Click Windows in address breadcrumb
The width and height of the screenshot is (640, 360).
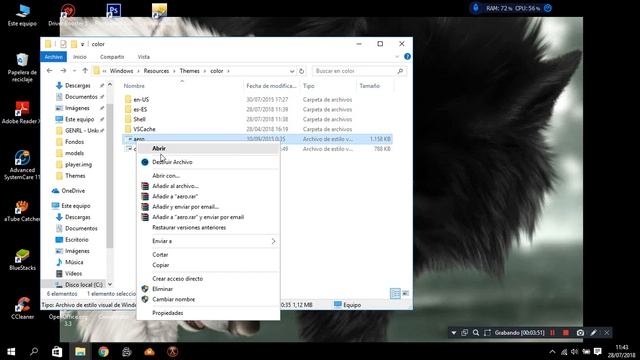coord(121,71)
